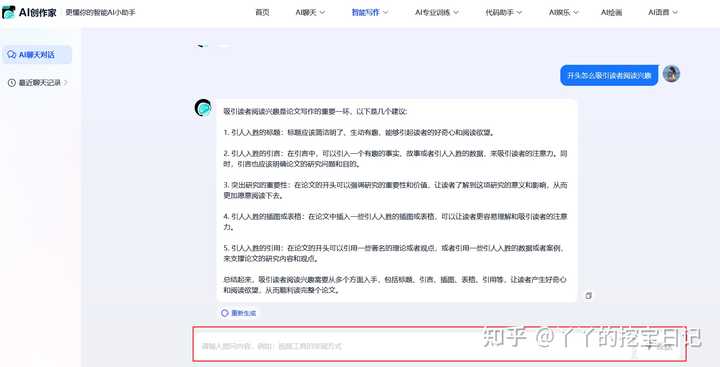Click the 更懂你的智能AI小助手 tagline
720x367 pixels.
coord(101,12)
